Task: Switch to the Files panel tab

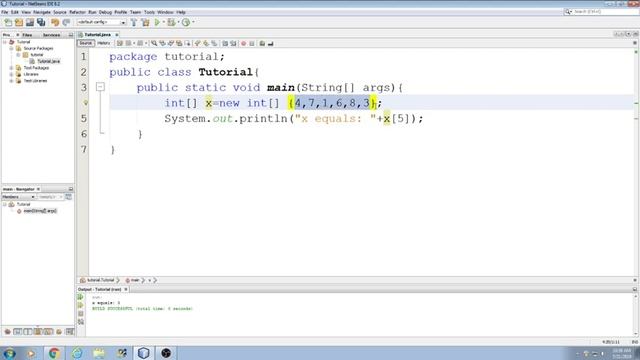Action: pyautogui.click(x=27, y=35)
